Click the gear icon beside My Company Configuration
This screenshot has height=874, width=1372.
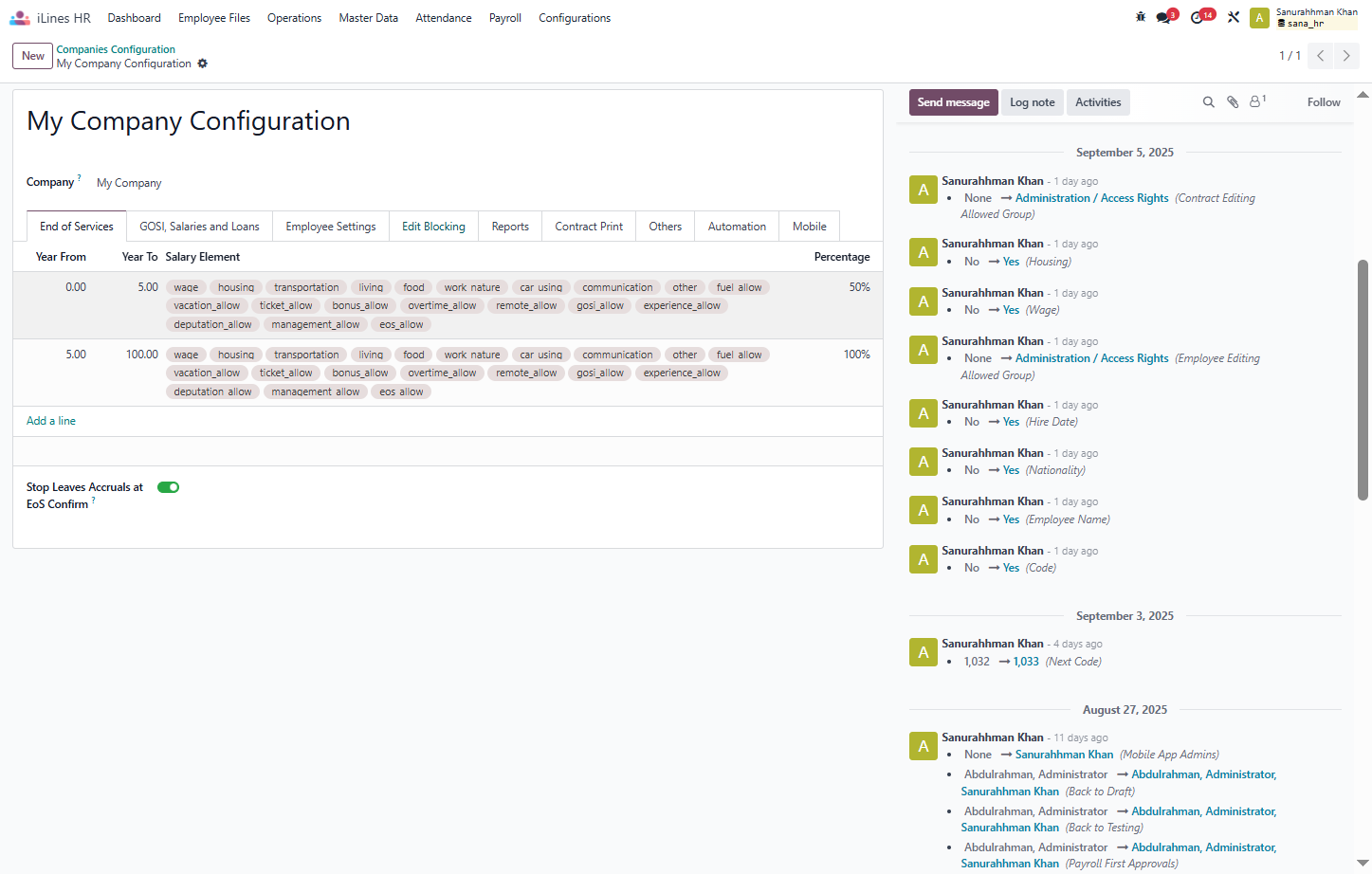(x=203, y=64)
